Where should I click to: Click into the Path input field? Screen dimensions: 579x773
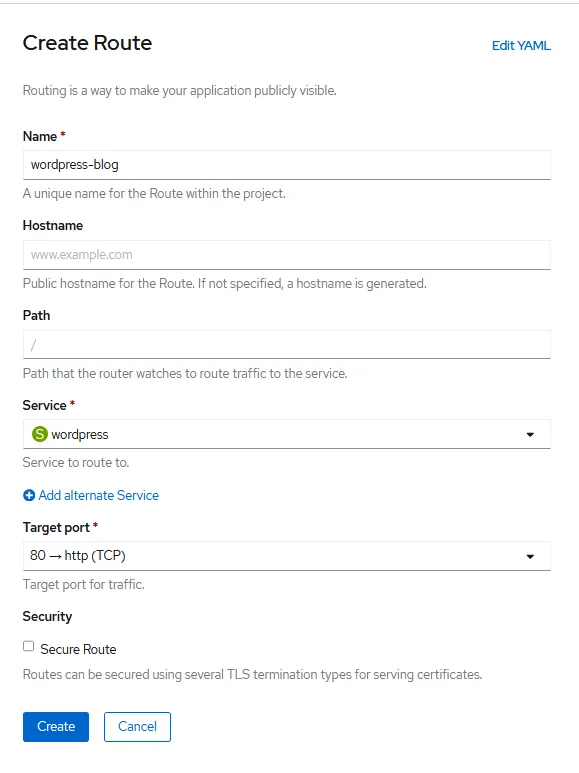(287, 345)
